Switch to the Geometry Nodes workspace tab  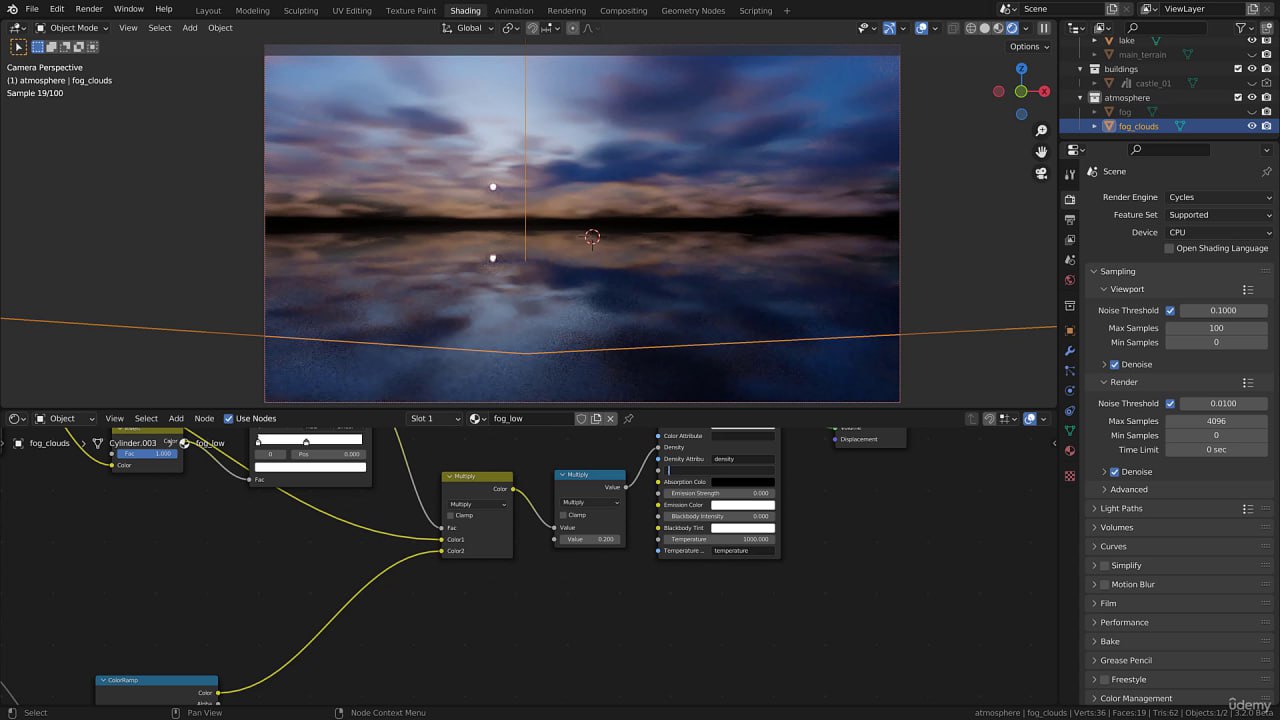pos(692,10)
